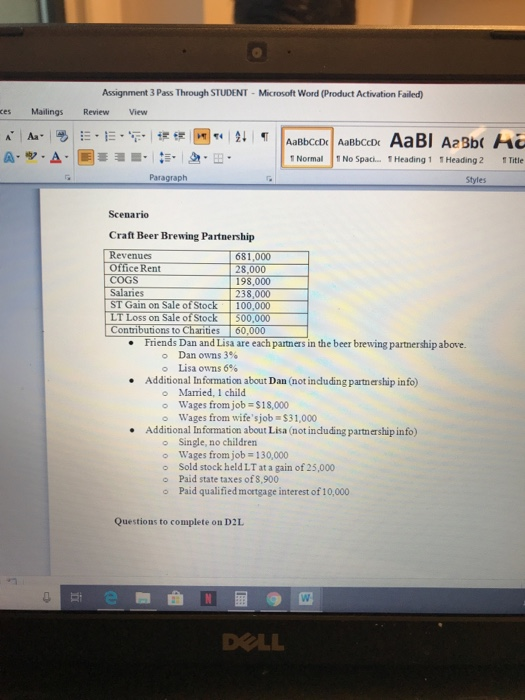The image size is (525, 700).
Task: Apply the yellow text highlight color
Action: click(x=31, y=157)
